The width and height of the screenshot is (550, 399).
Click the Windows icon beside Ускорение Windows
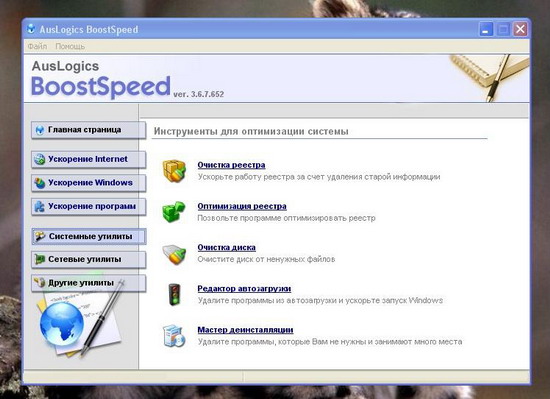point(40,183)
